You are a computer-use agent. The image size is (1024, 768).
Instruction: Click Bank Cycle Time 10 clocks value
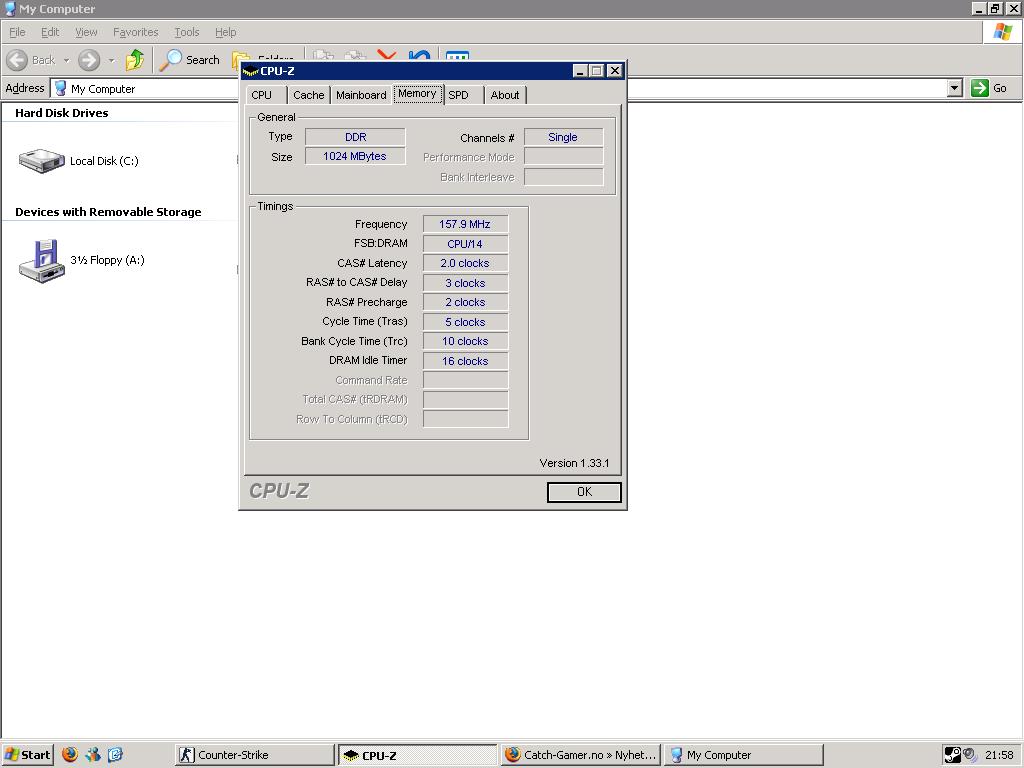(x=465, y=341)
